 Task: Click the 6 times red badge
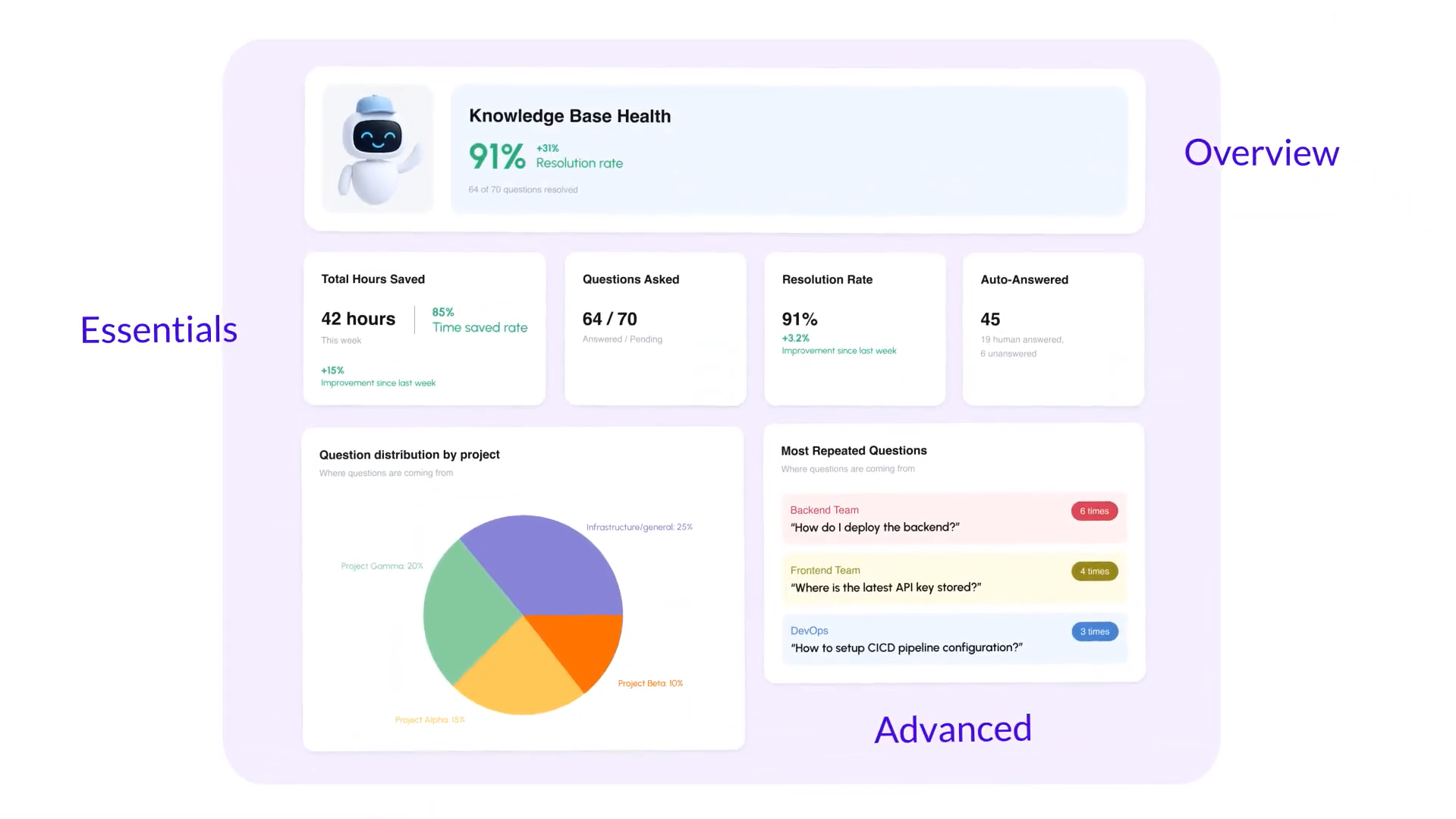click(x=1093, y=511)
